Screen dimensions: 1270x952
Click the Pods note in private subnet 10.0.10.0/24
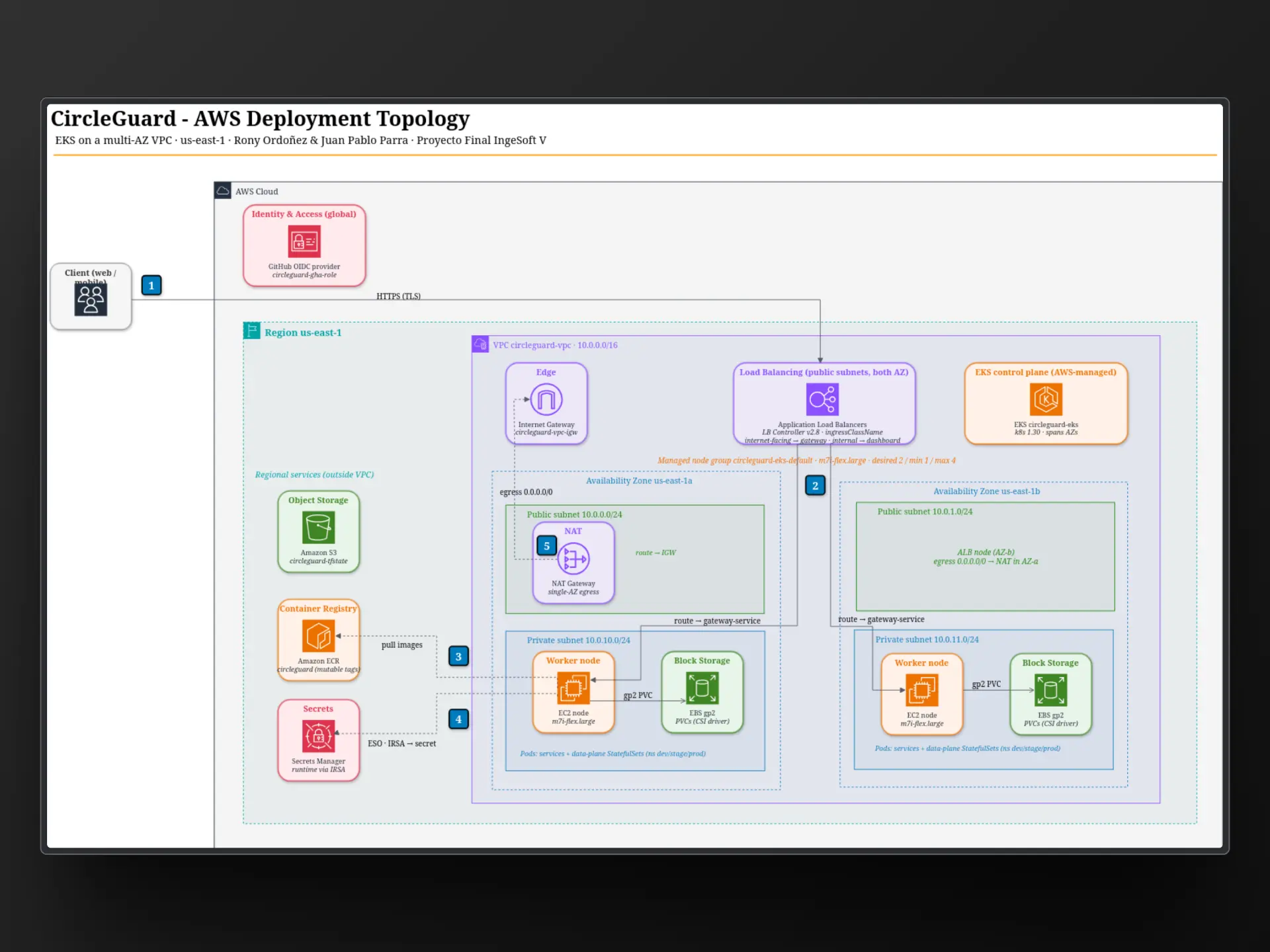tap(613, 754)
